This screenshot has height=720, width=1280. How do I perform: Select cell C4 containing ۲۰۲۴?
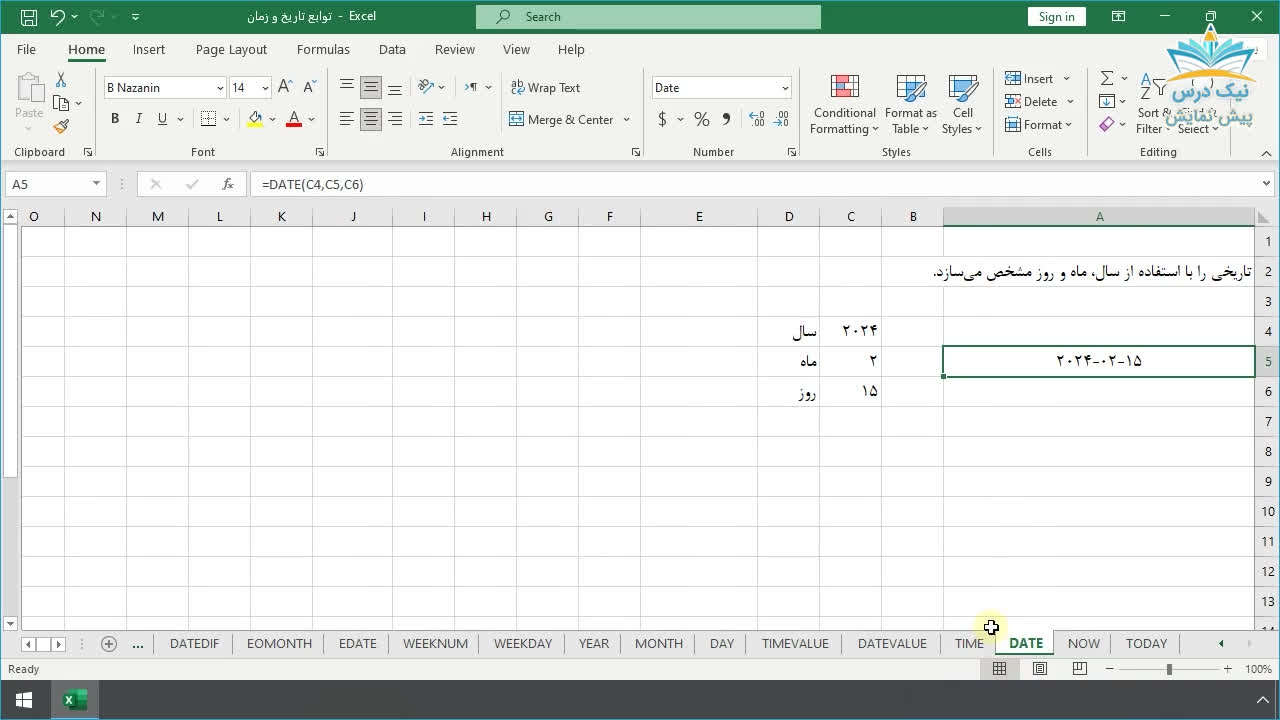(850, 331)
